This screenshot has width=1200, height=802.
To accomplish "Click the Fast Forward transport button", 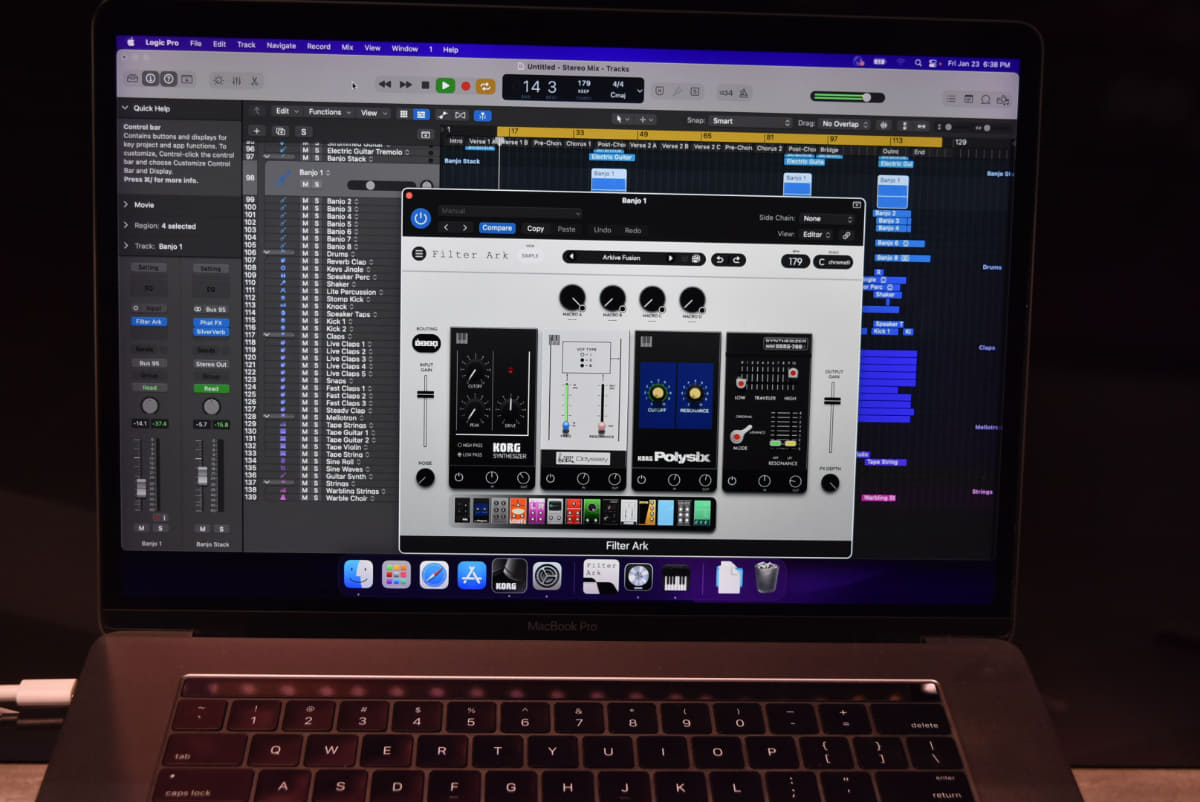I will (406, 85).
